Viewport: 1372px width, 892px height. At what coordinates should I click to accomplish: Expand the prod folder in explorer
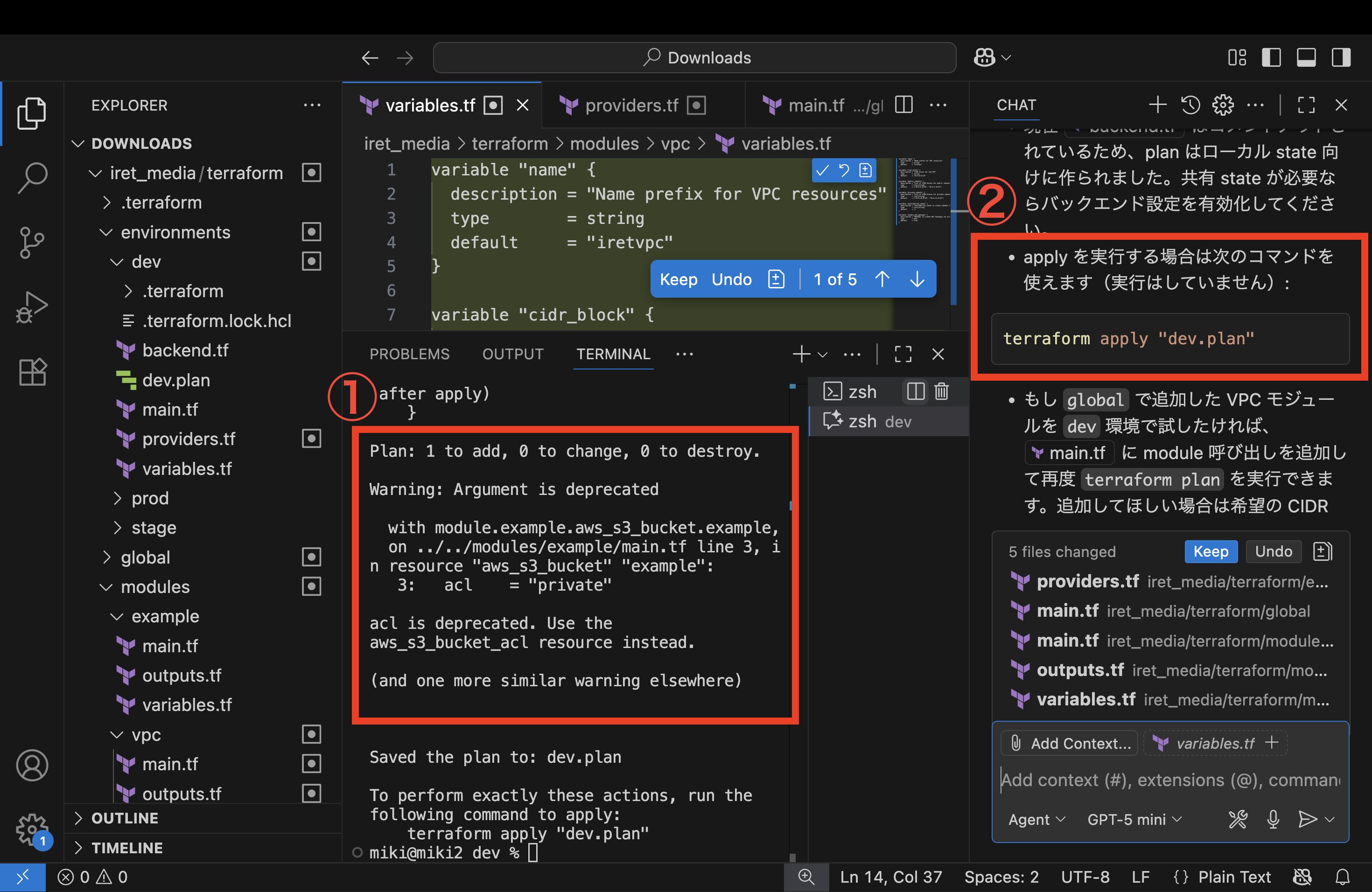[x=149, y=498]
